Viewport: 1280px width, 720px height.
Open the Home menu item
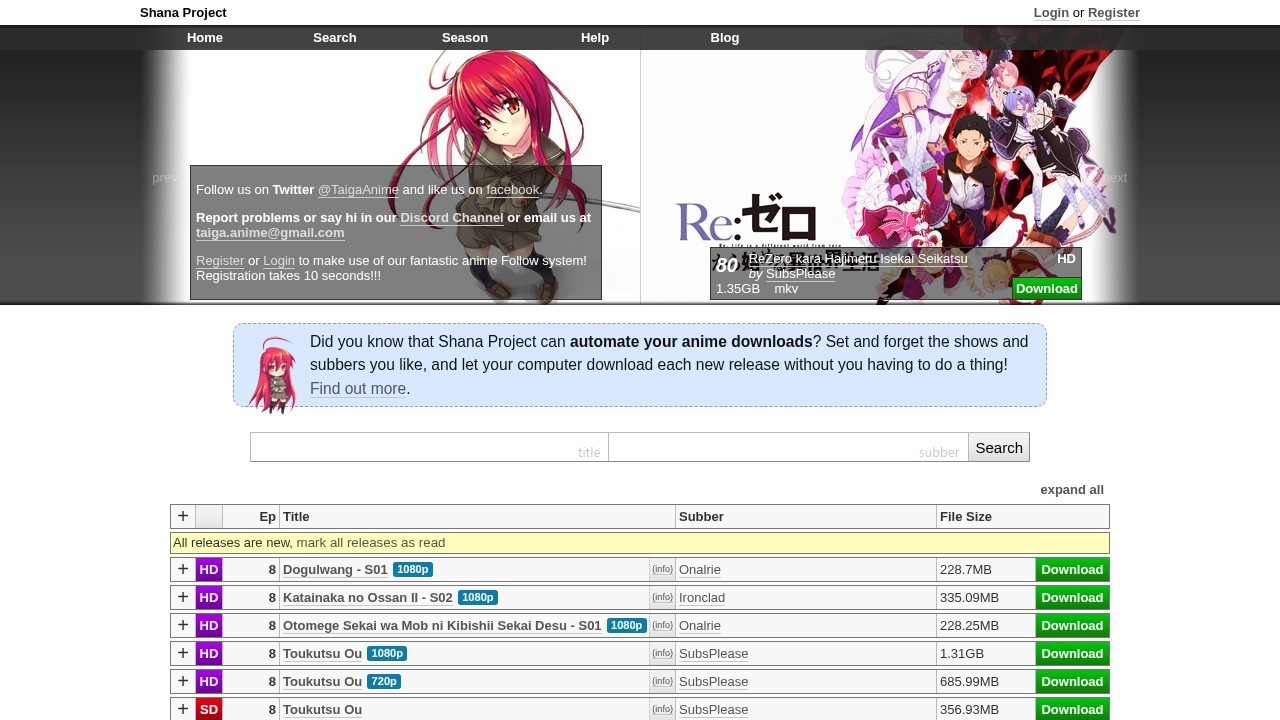(x=205, y=38)
